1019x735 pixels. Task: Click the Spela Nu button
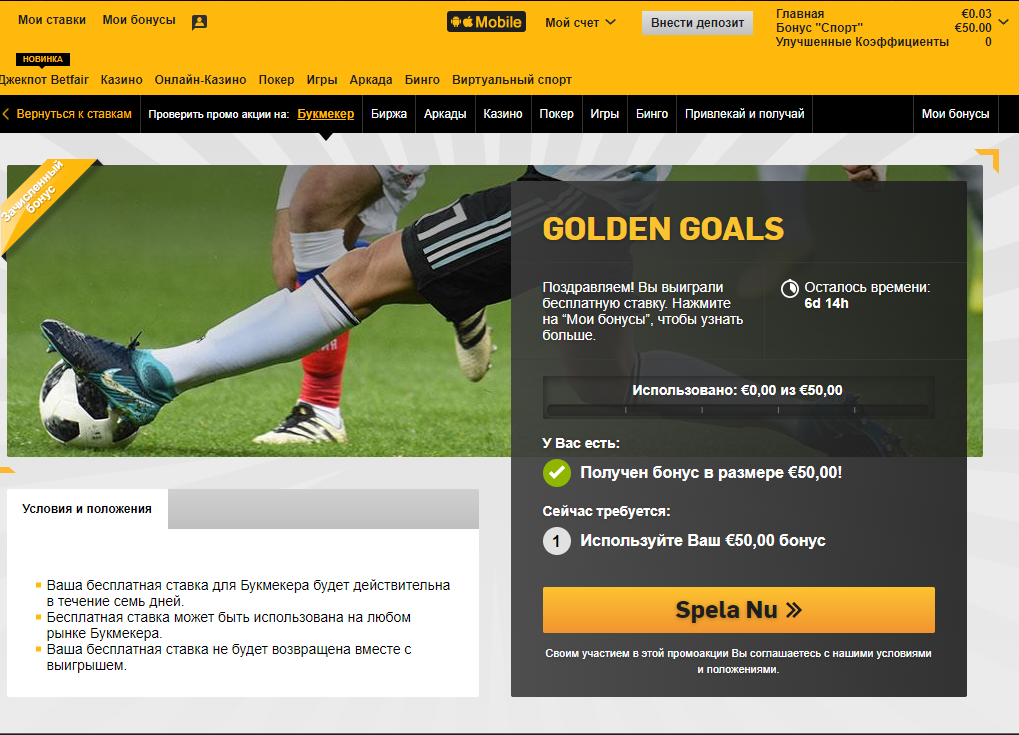739,610
